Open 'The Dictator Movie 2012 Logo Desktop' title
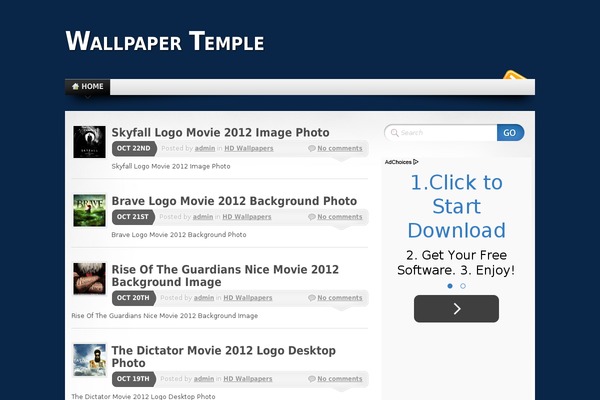This screenshot has height=400, width=600. pyautogui.click(x=223, y=357)
